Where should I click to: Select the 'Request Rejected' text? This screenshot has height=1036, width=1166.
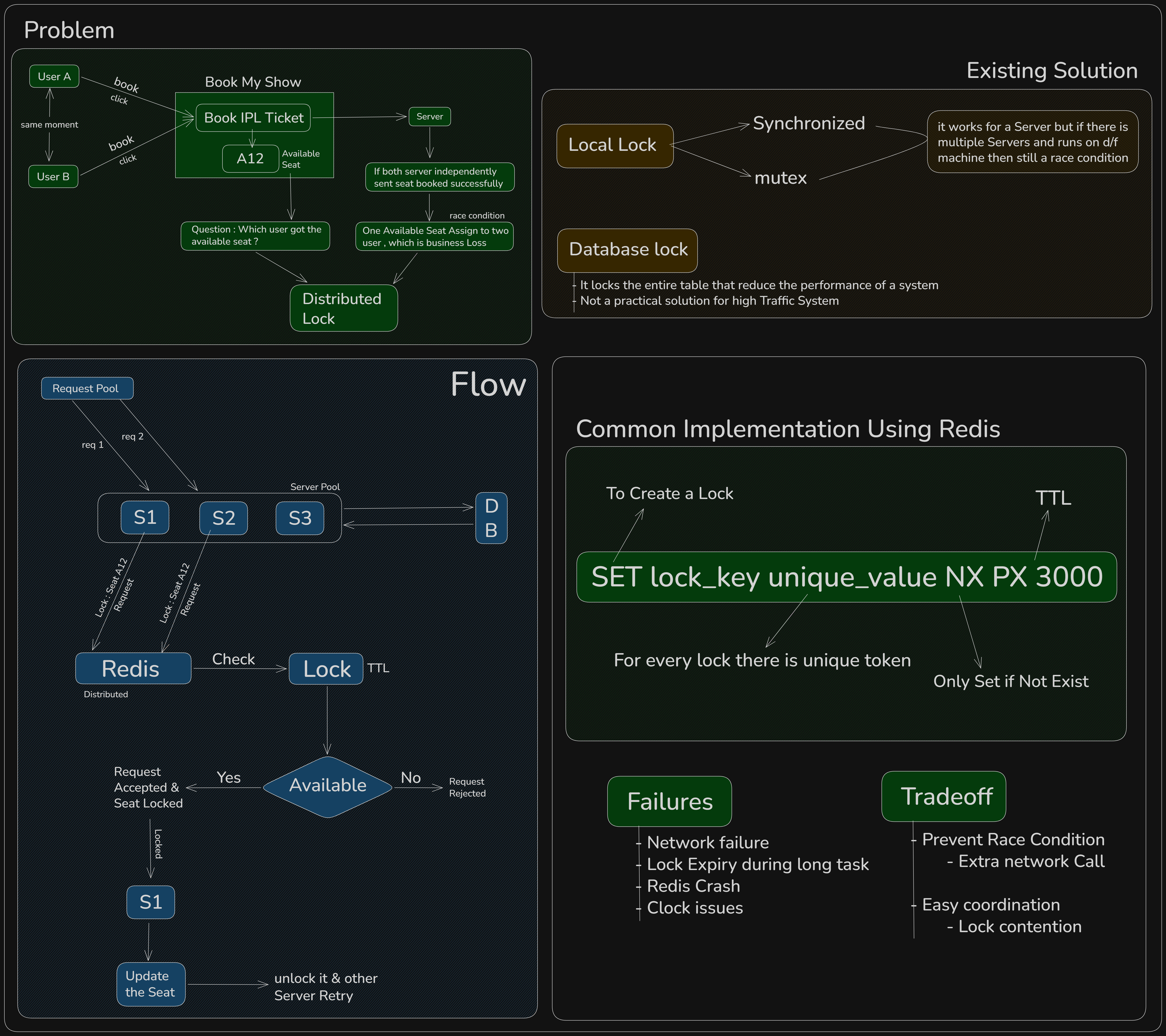click(467, 787)
